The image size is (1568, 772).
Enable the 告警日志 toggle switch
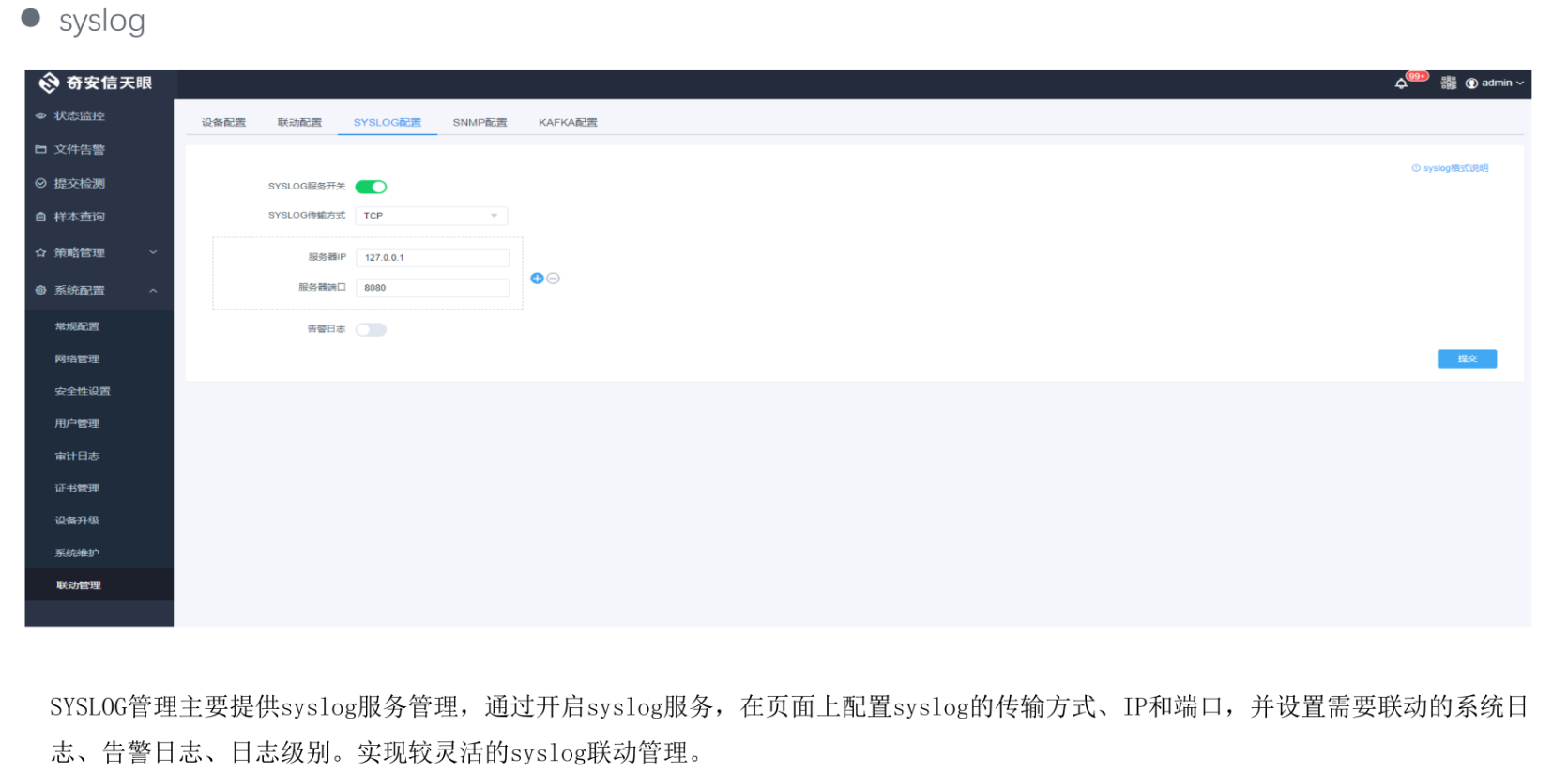click(x=371, y=330)
